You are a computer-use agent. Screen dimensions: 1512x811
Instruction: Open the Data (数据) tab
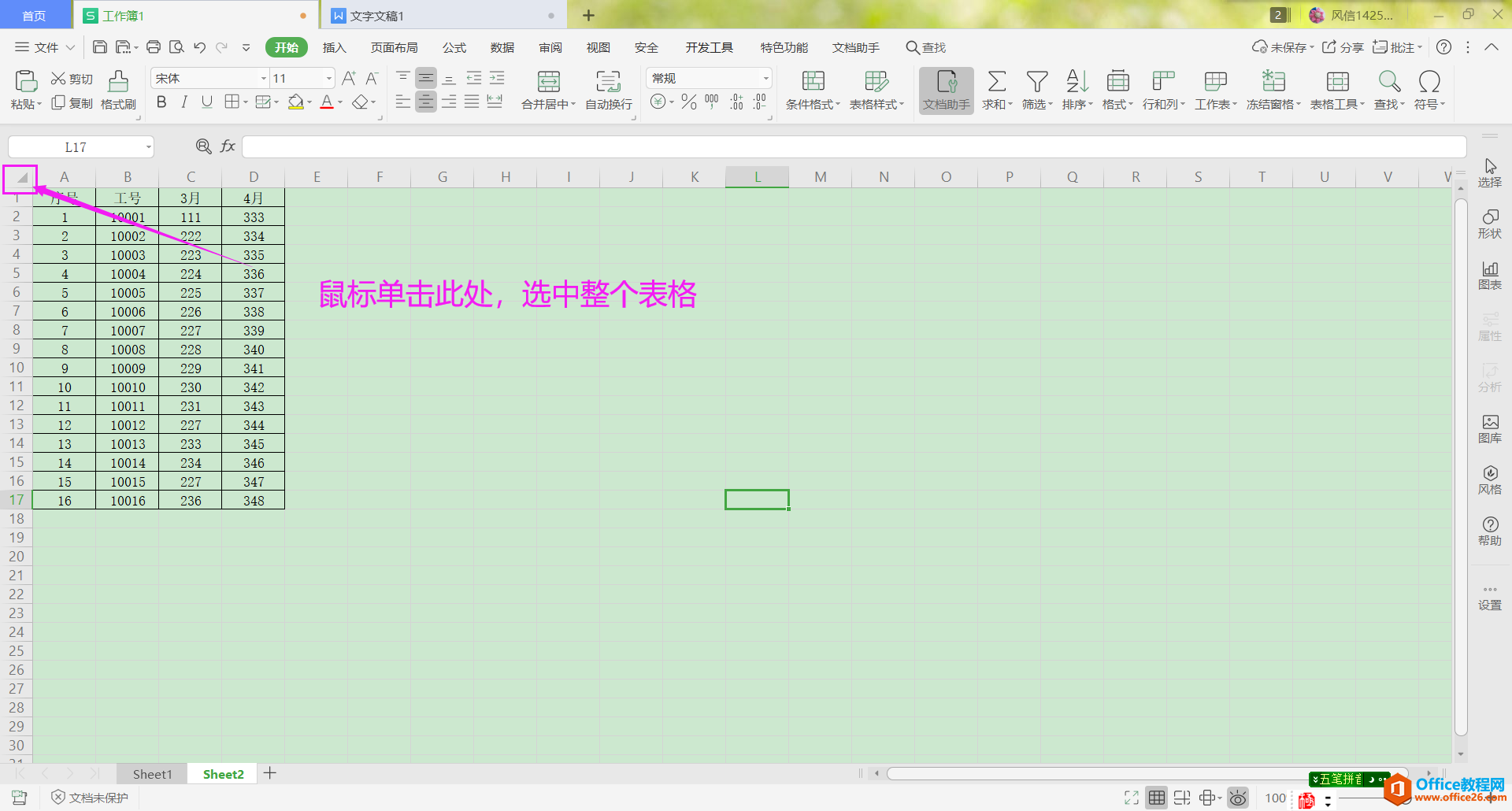[x=502, y=47]
